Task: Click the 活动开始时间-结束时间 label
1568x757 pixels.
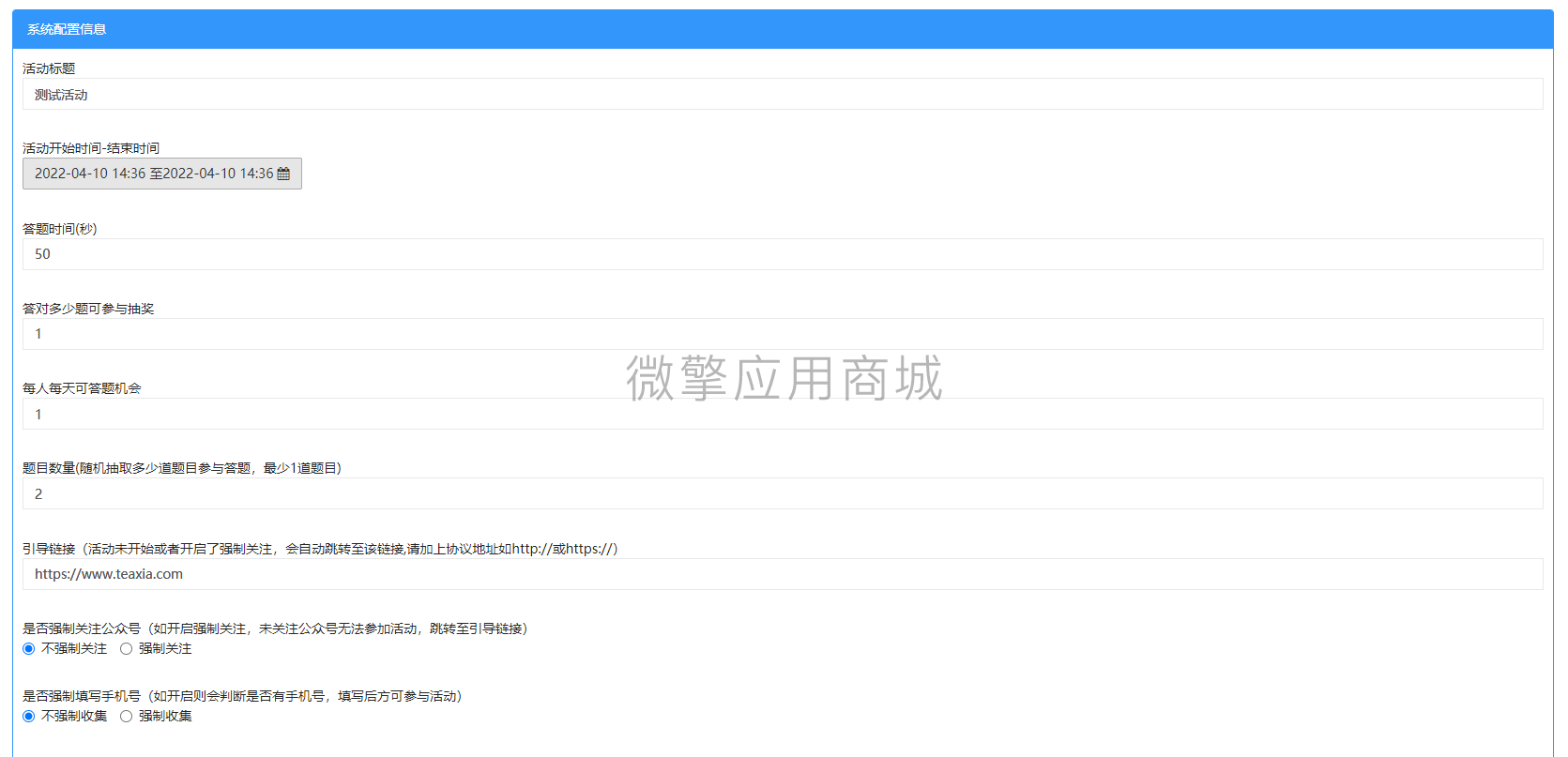Action: tap(91, 148)
